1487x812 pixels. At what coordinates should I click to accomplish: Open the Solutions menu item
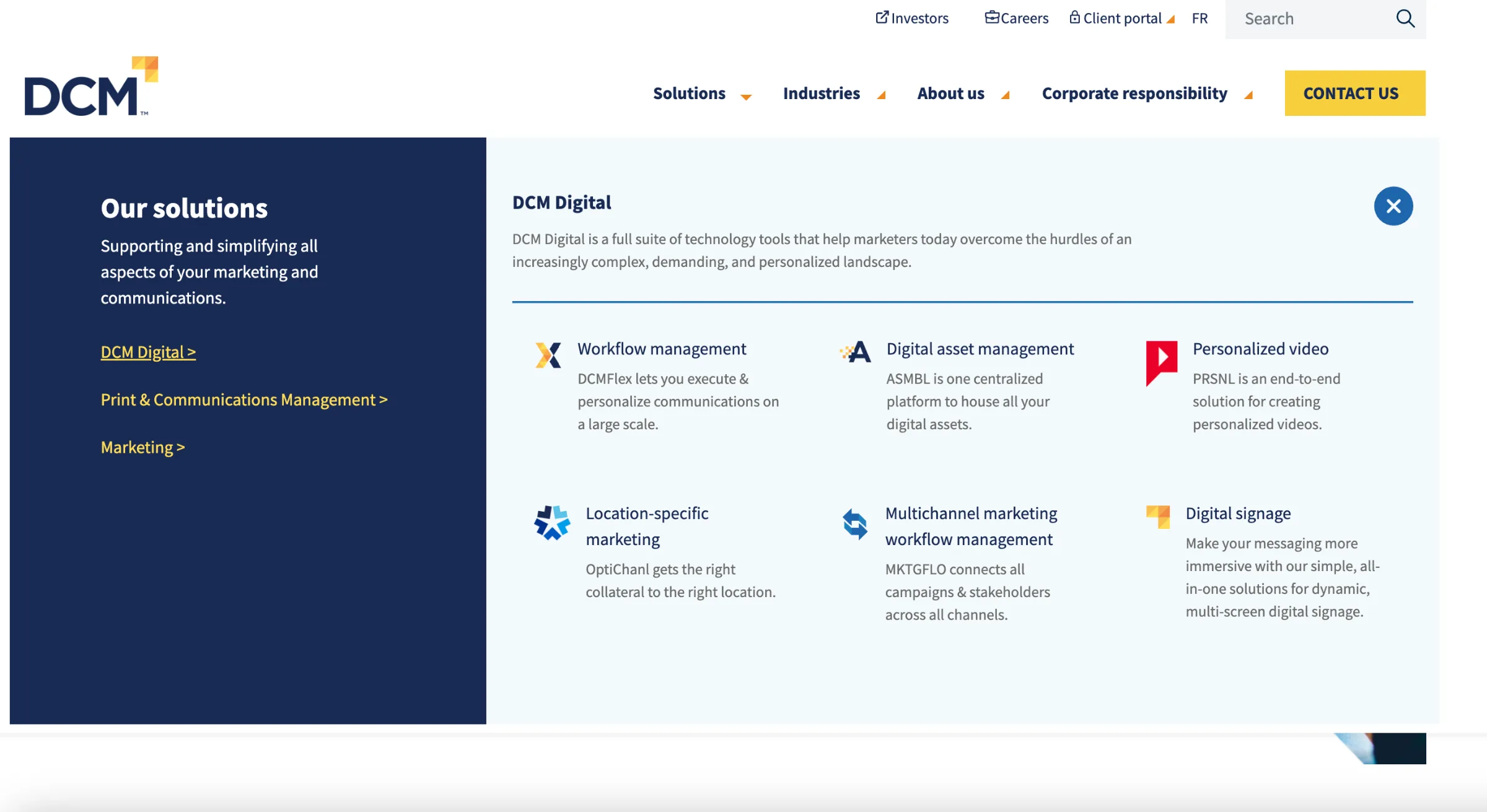pyautogui.click(x=689, y=93)
